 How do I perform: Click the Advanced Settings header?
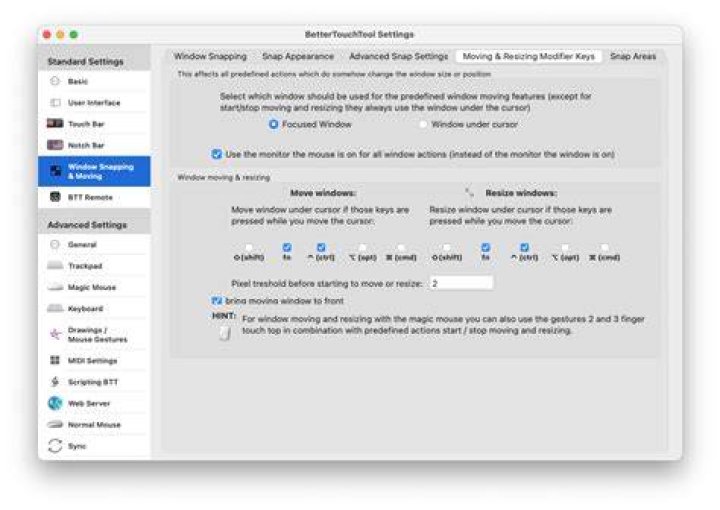coord(87,224)
